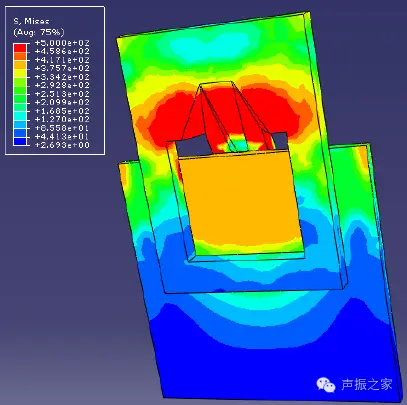Screen dimensions: 407x405
Task: Click the Avg: 75% legend label
Action: click(x=39, y=32)
